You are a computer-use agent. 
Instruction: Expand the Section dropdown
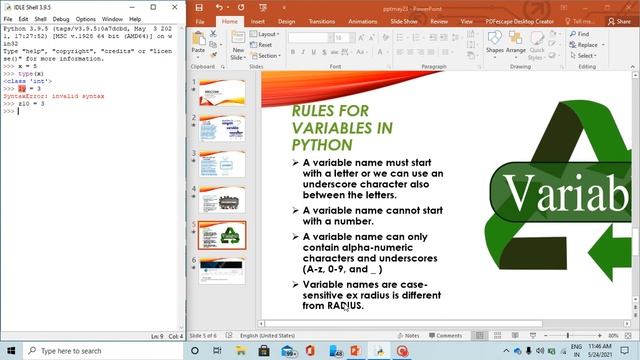(x=265, y=56)
